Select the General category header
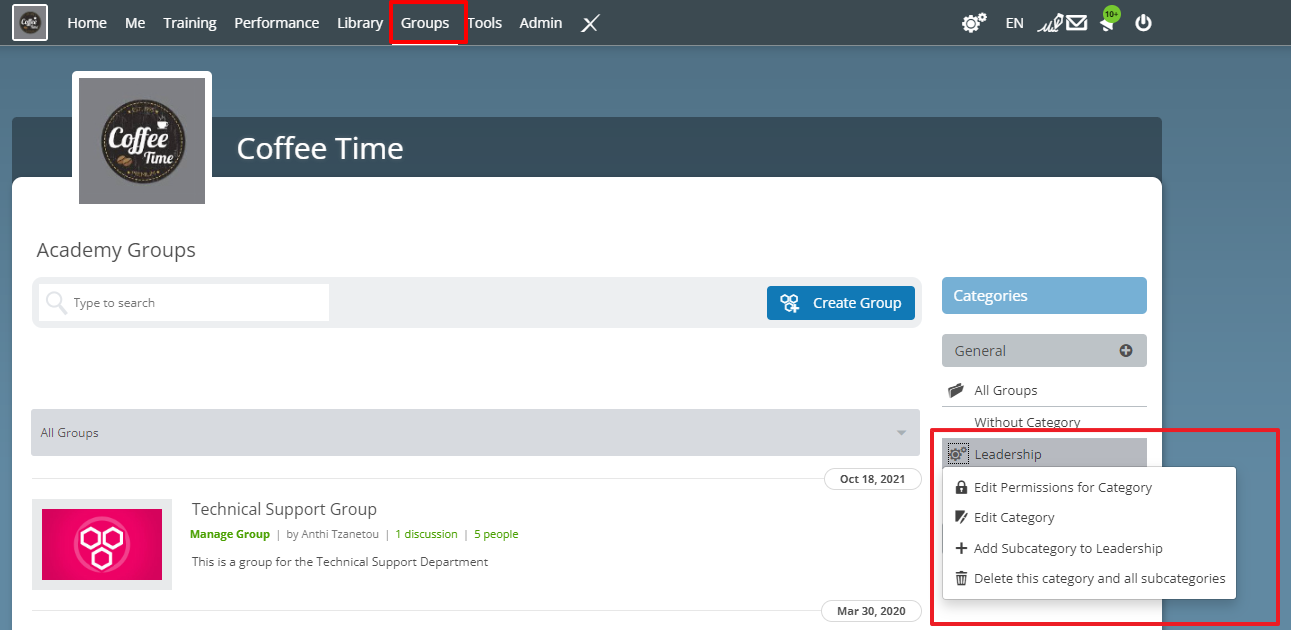The height and width of the screenshot is (630, 1291). pos(1044,351)
